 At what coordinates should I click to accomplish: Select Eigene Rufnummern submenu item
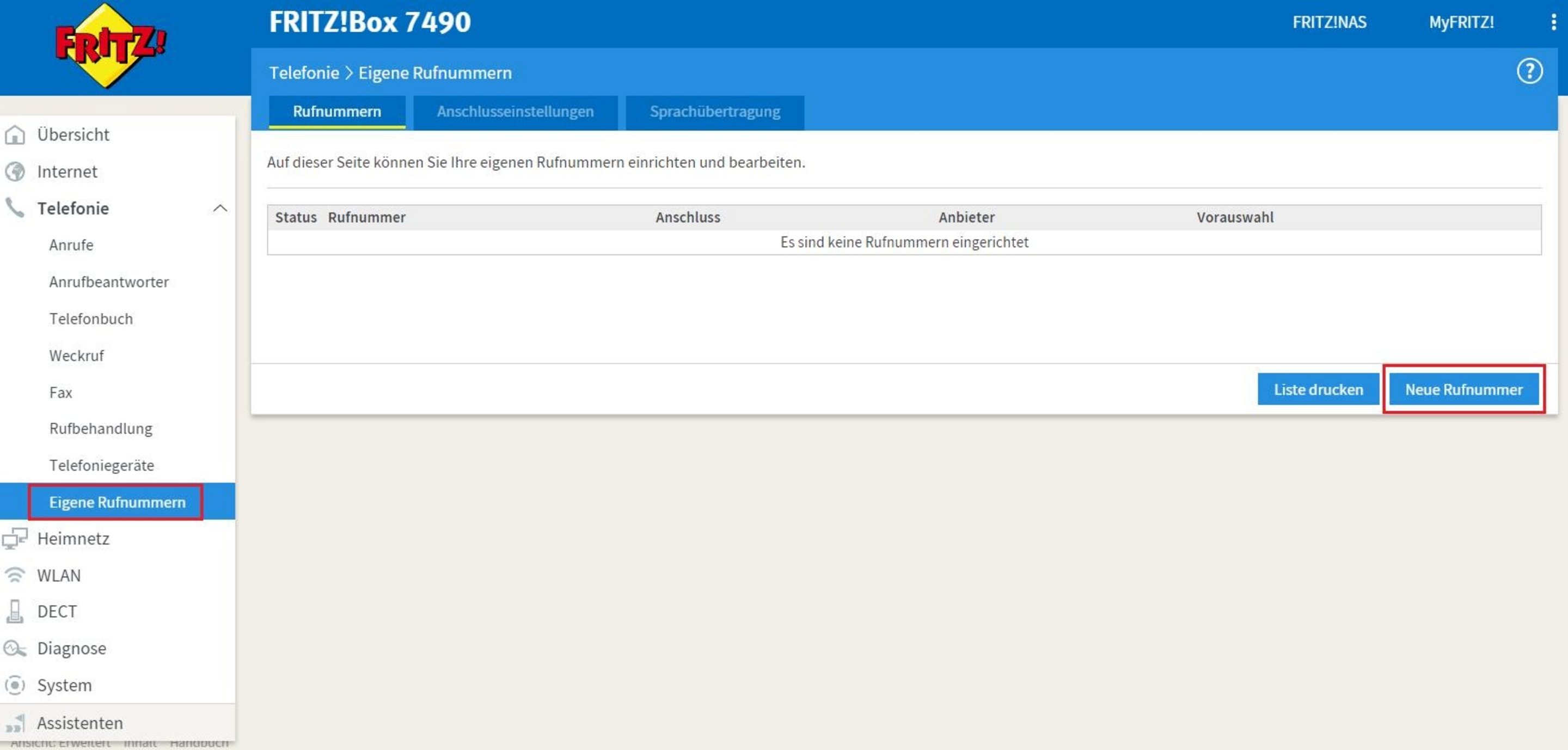coord(118,502)
